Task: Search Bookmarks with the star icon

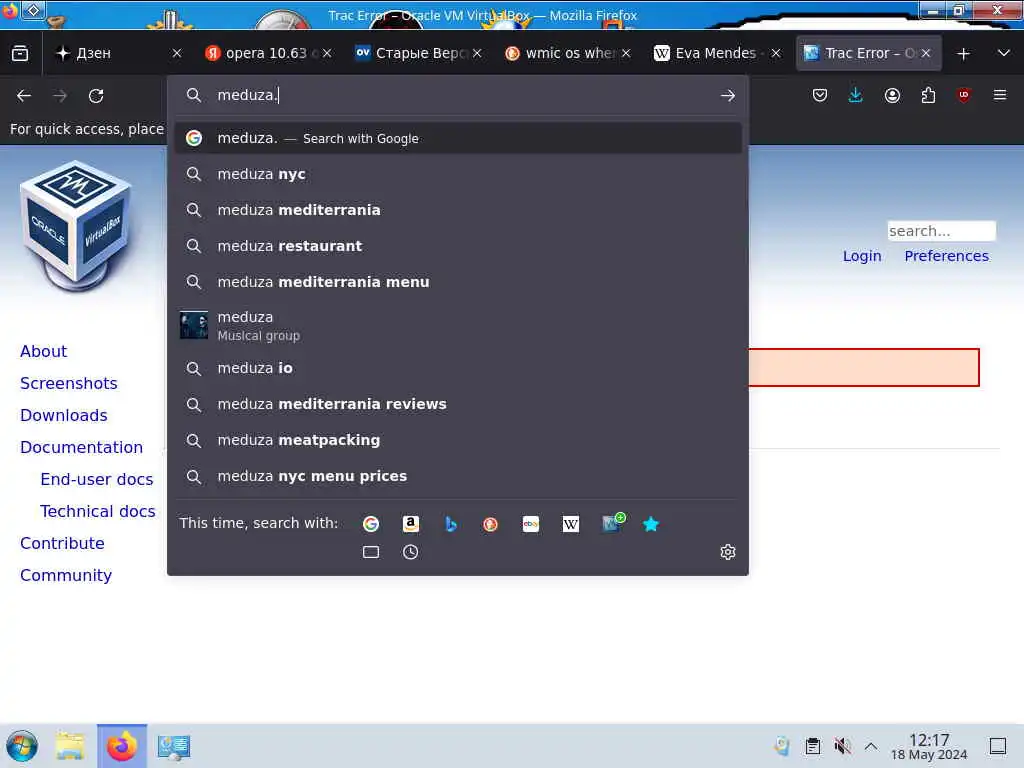Action: pos(651,524)
